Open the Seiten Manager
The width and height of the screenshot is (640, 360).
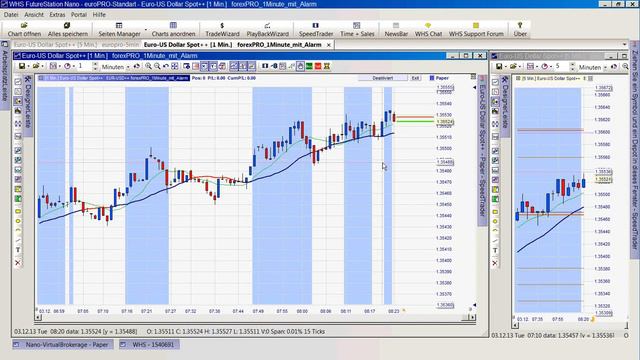point(119,30)
